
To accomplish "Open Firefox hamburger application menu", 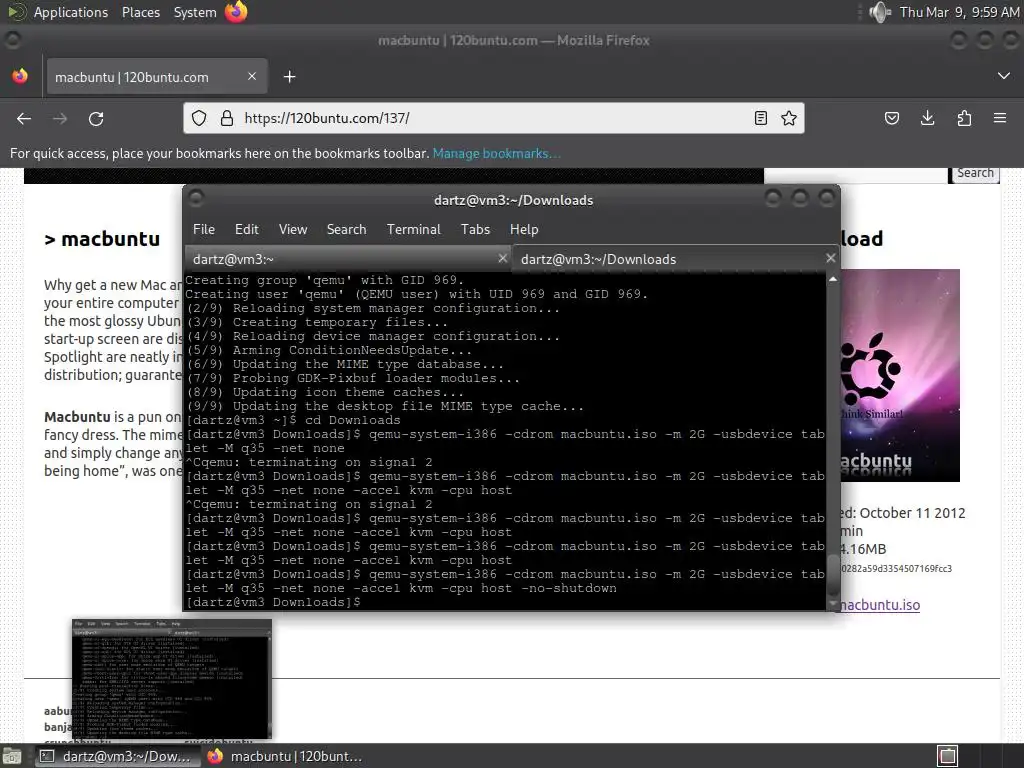I will tap(1000, 118).
